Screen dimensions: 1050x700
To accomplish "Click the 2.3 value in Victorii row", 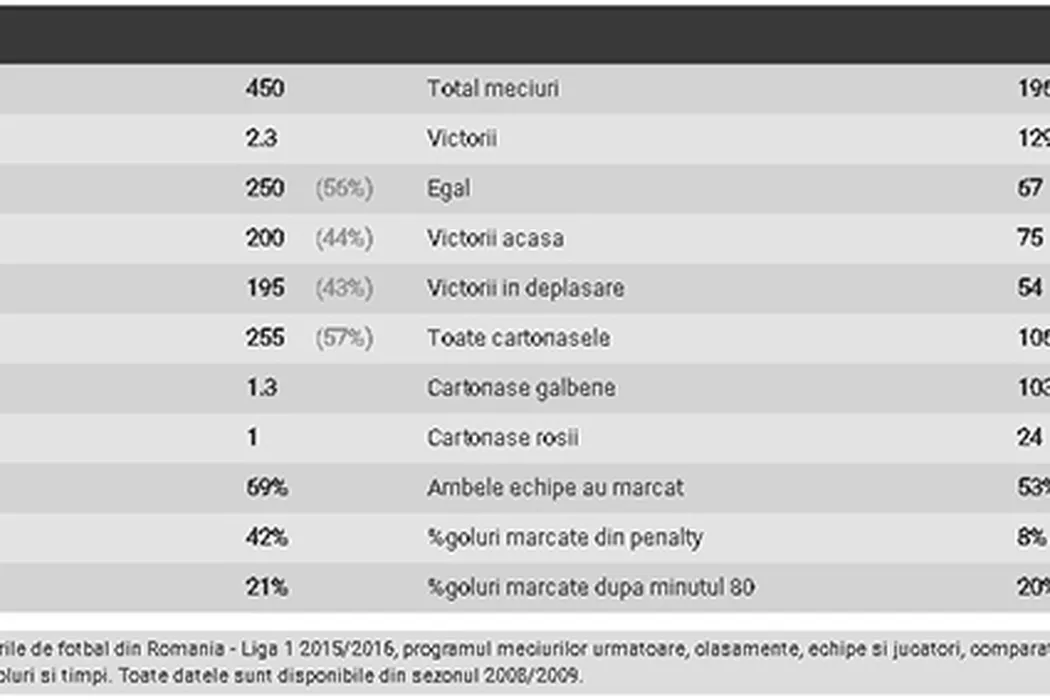I will [261, 138].
